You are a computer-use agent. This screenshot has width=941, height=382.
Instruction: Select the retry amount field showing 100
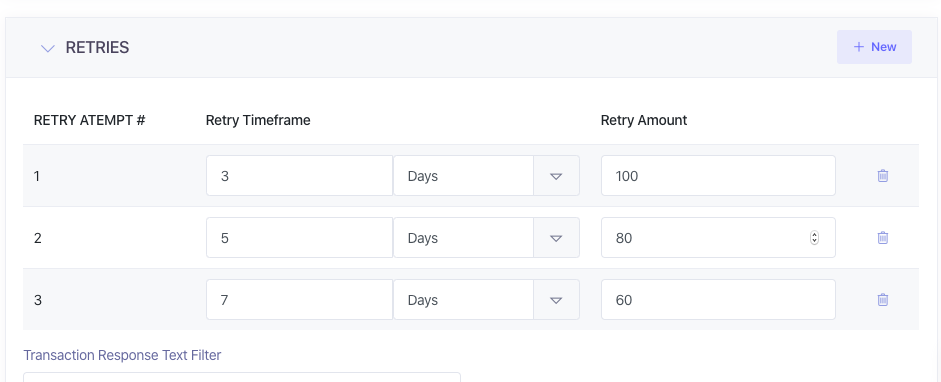(718, 176)
